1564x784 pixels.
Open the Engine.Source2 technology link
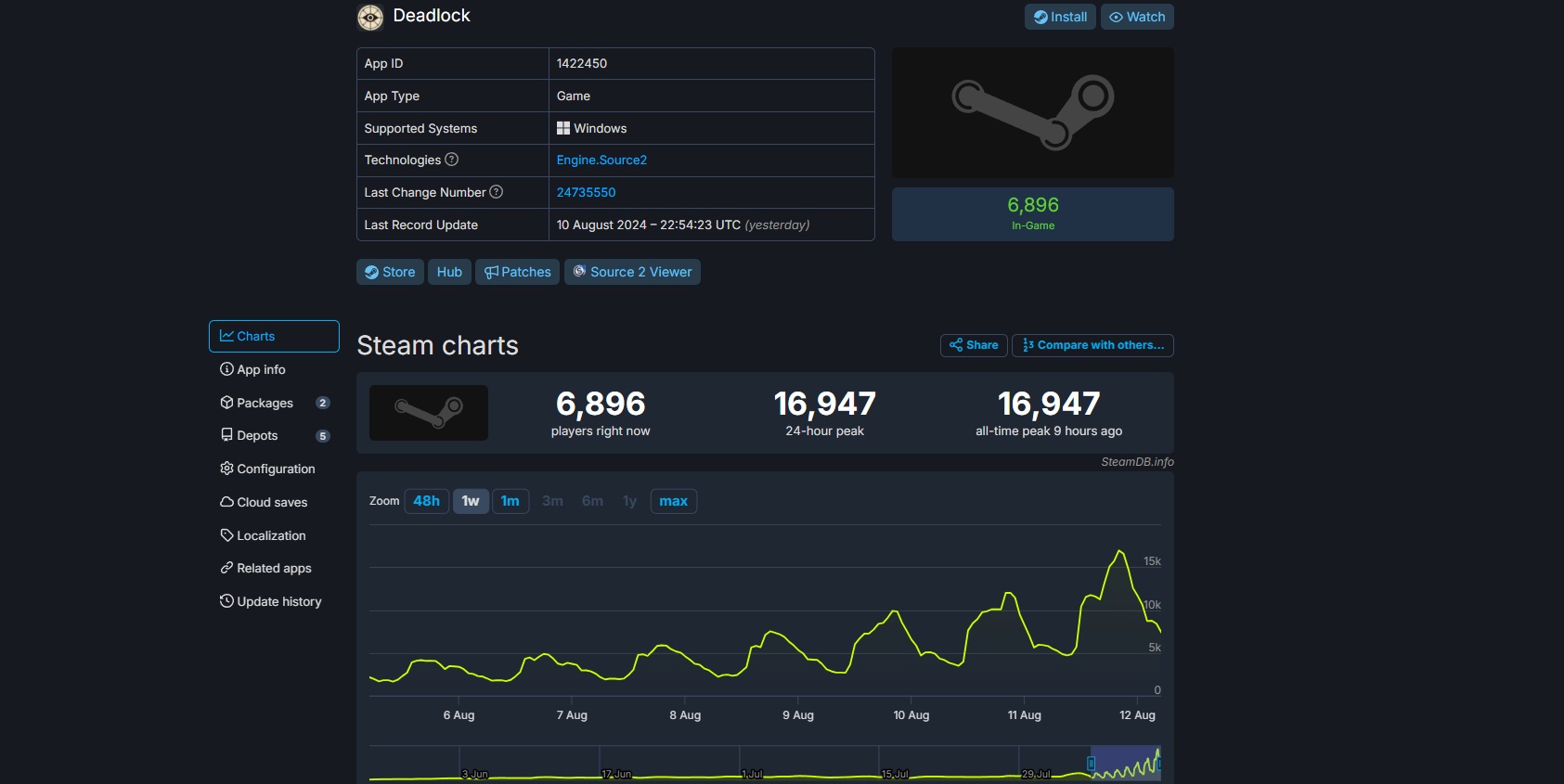pyautogui.click(x=601, y=160)
